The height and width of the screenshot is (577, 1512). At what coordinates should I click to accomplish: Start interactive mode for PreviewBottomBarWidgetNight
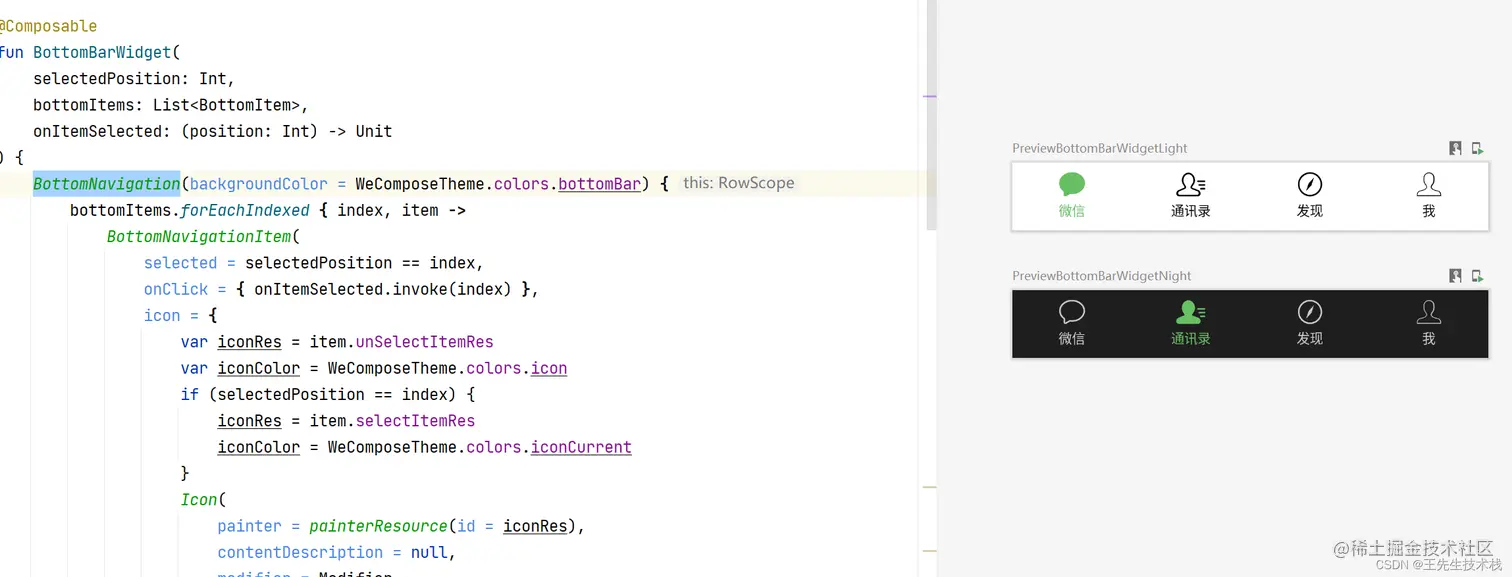pos(1456,276)
